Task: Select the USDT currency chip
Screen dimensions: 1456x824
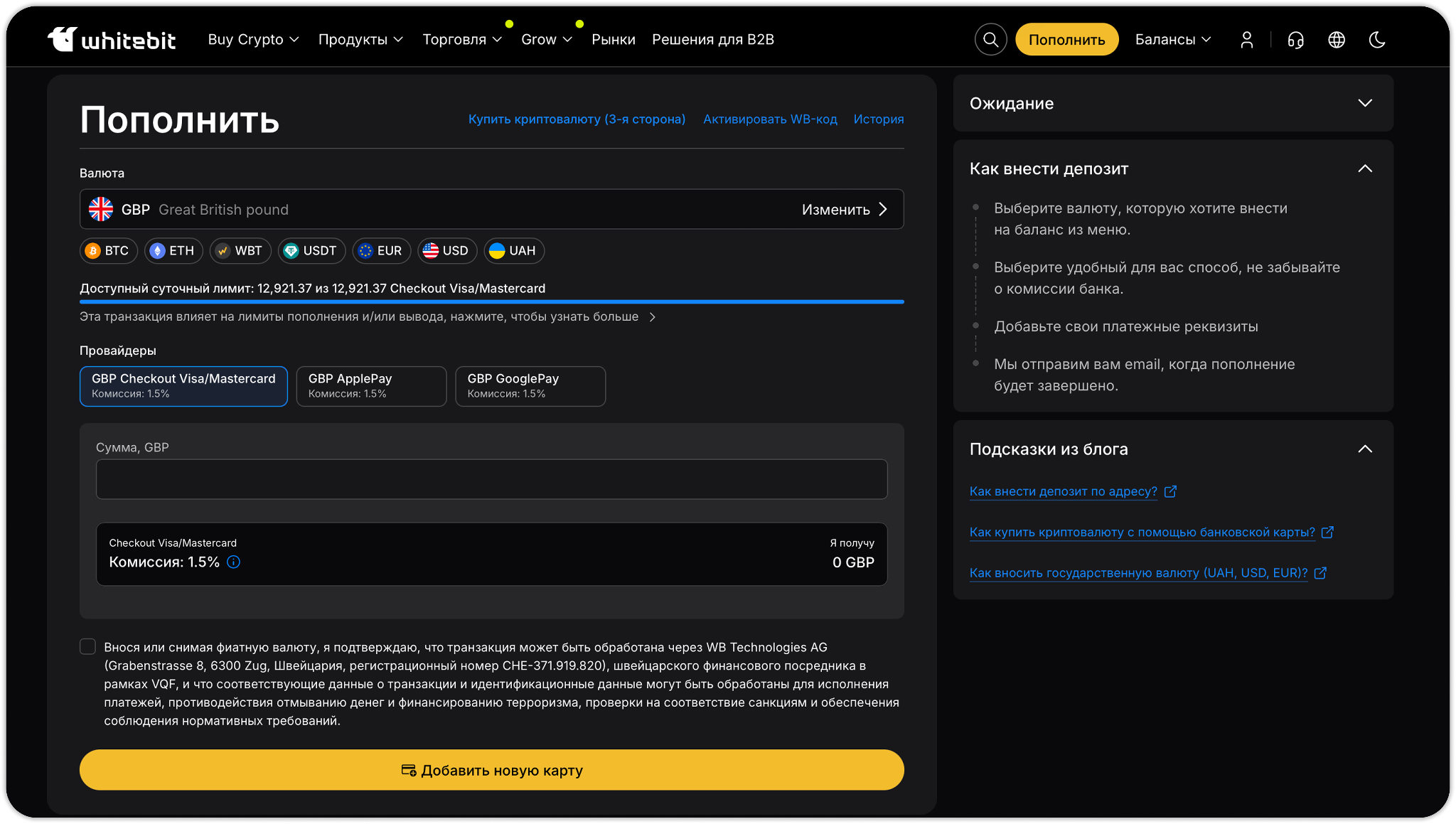Action: pos(311,250)
